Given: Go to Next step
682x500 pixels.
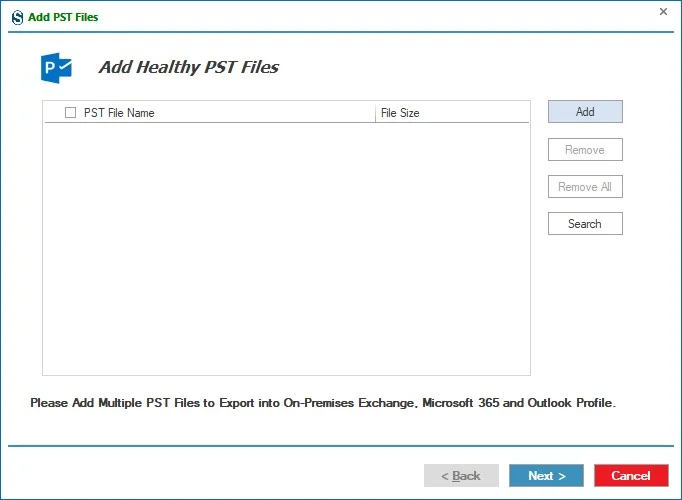Looking at the screenshot, I should [546, 476].
